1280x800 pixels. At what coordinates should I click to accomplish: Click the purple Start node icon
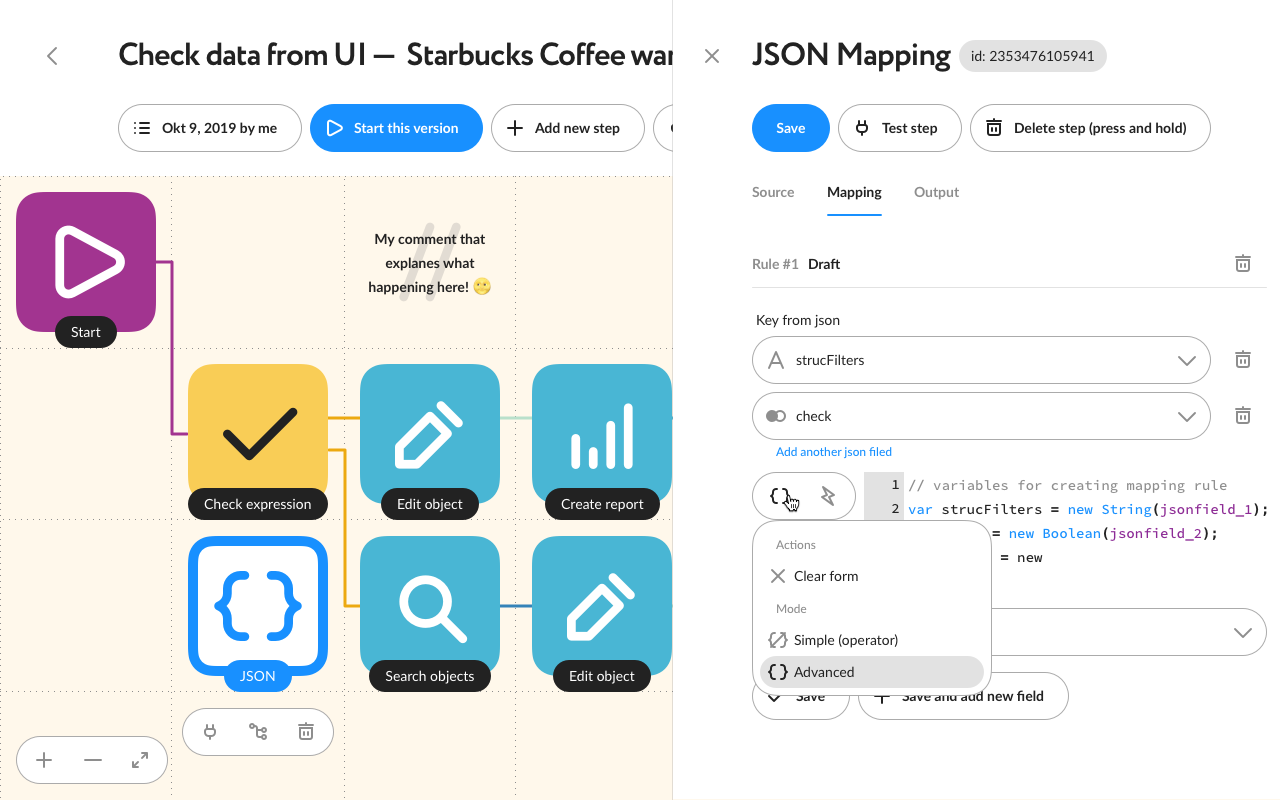pyautogui.click(x=86, y=262)
